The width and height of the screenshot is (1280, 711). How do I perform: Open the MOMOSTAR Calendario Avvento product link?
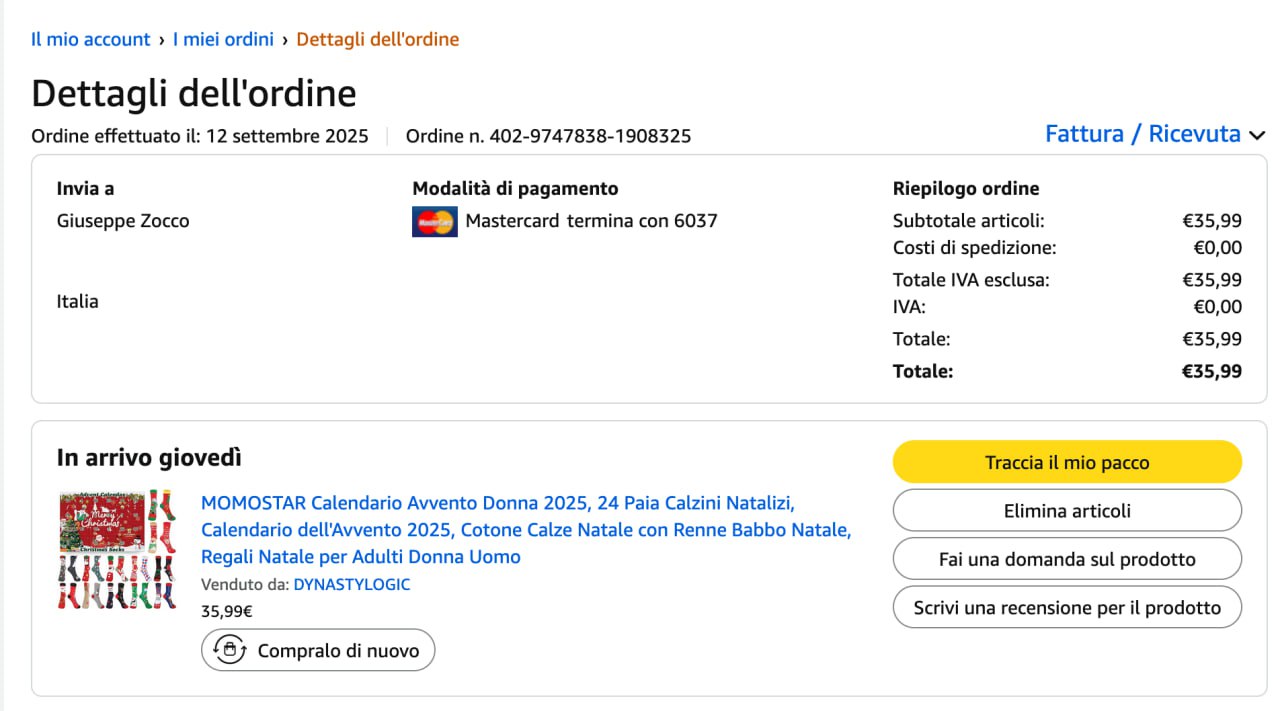pos(525,529)
